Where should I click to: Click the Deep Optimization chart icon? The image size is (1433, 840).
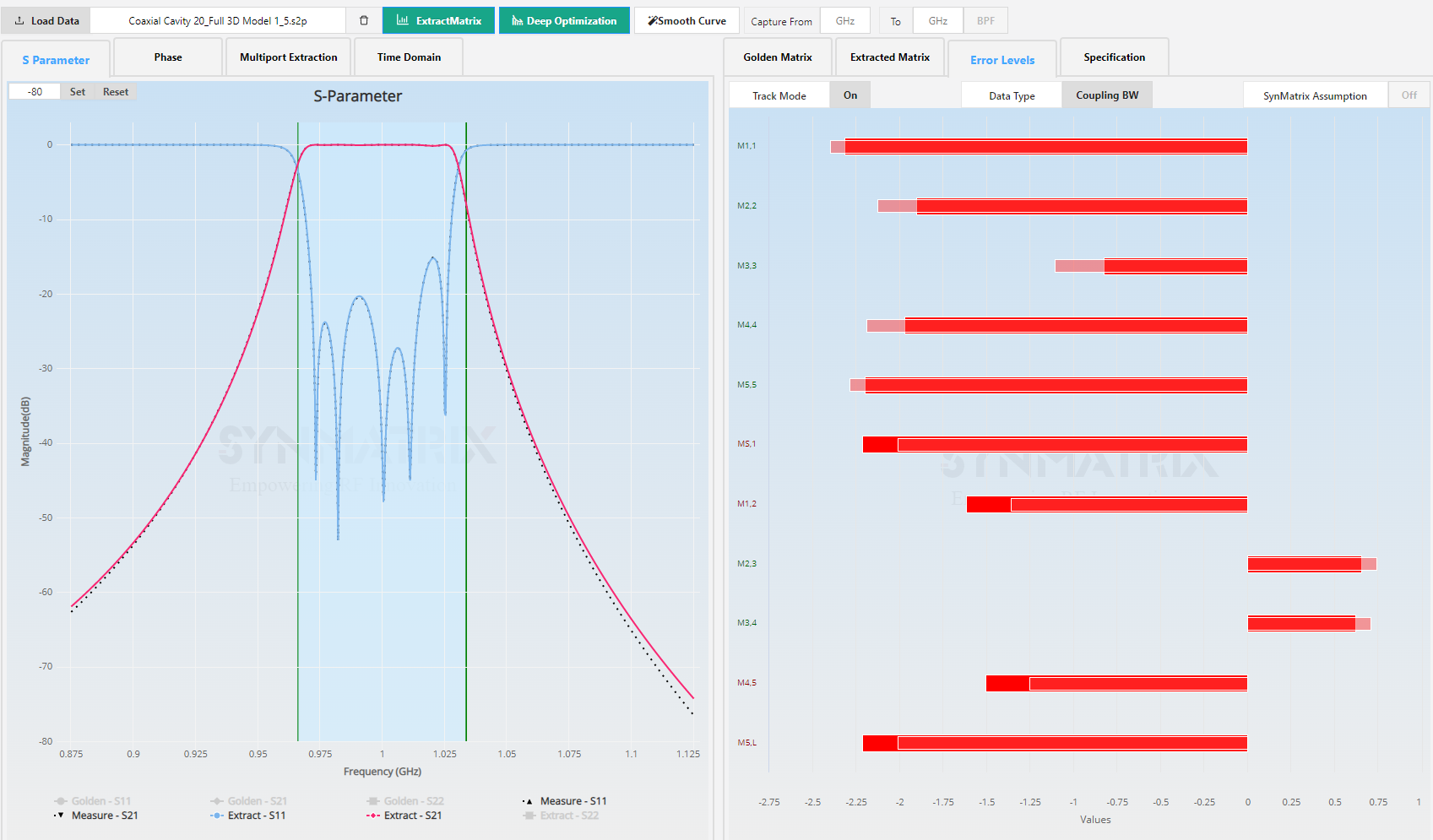(517, 20)
